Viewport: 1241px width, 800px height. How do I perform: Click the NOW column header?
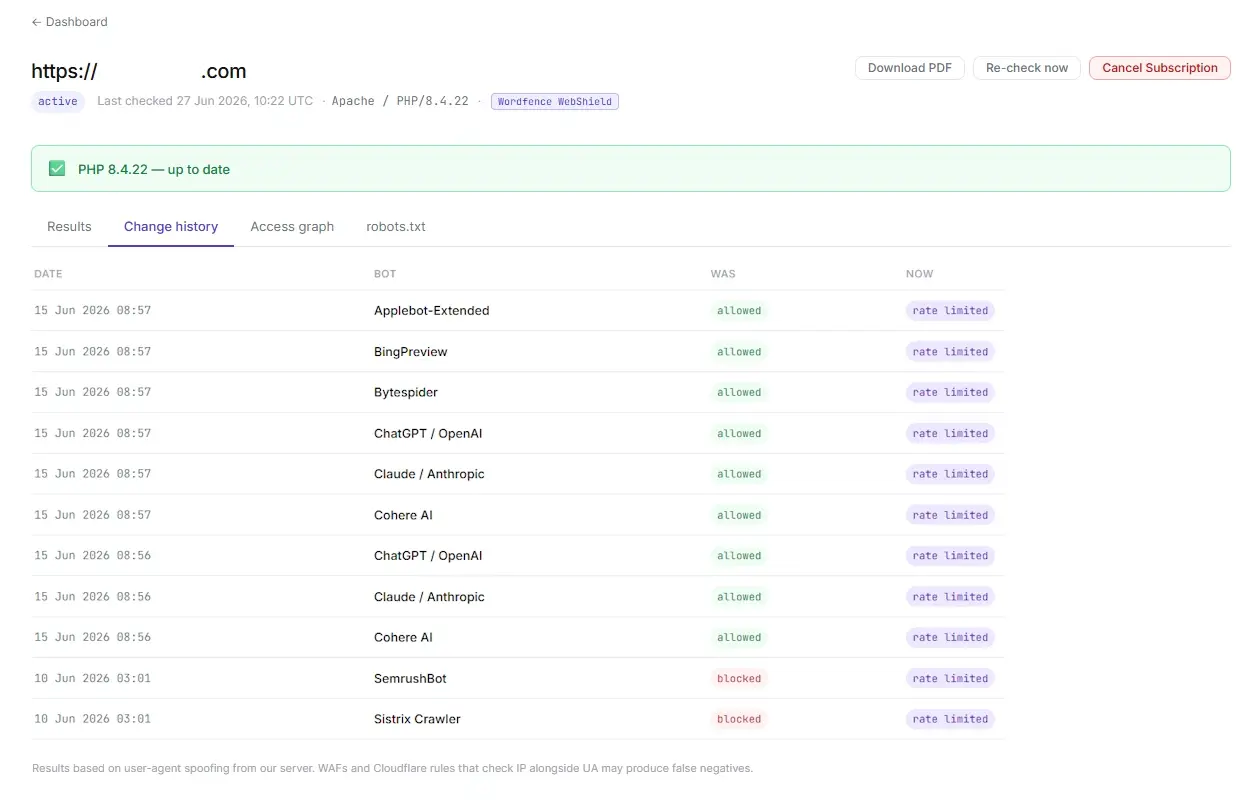[x=919, y=274]
